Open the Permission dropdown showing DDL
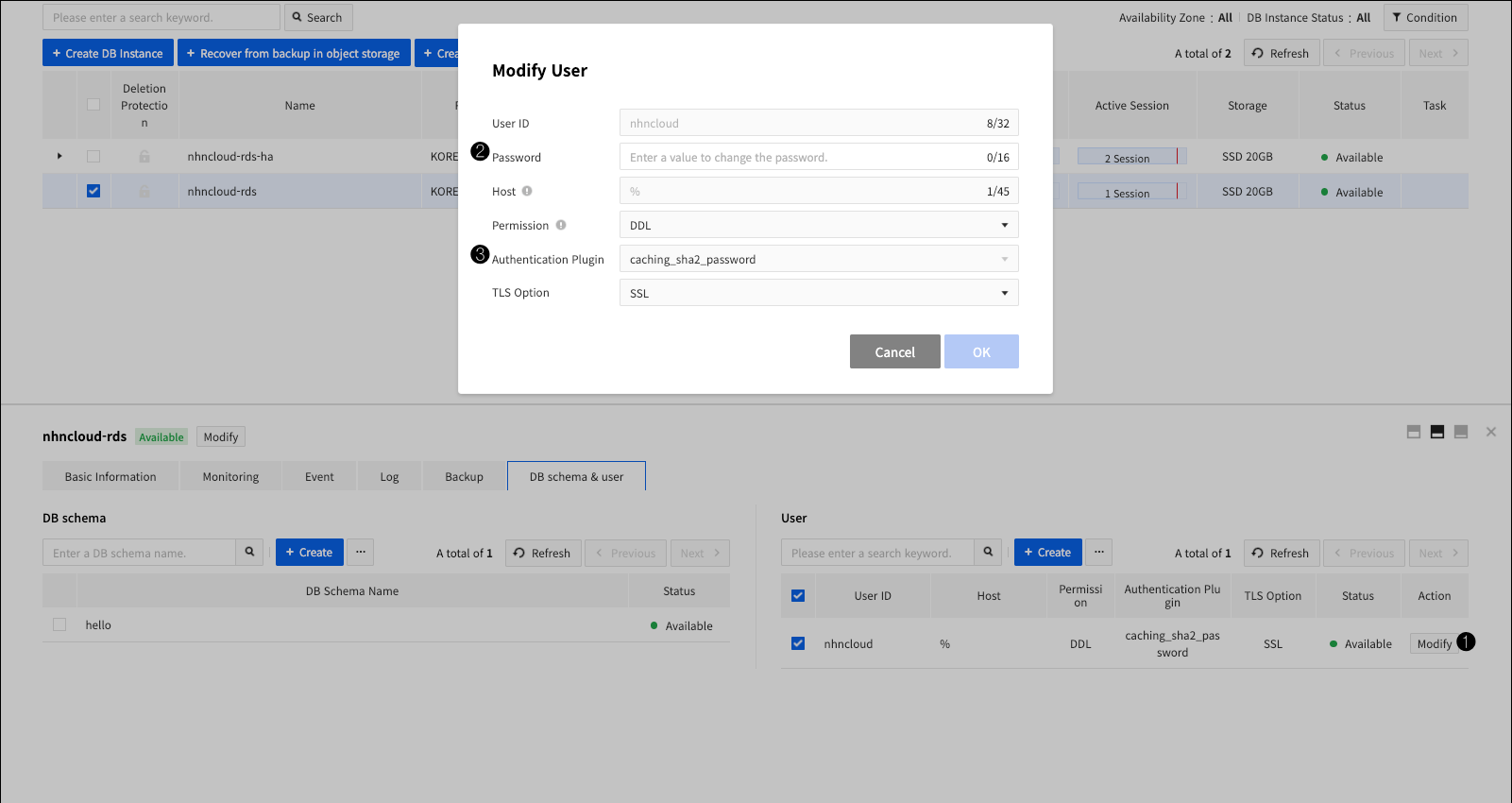 coord(819,225)
